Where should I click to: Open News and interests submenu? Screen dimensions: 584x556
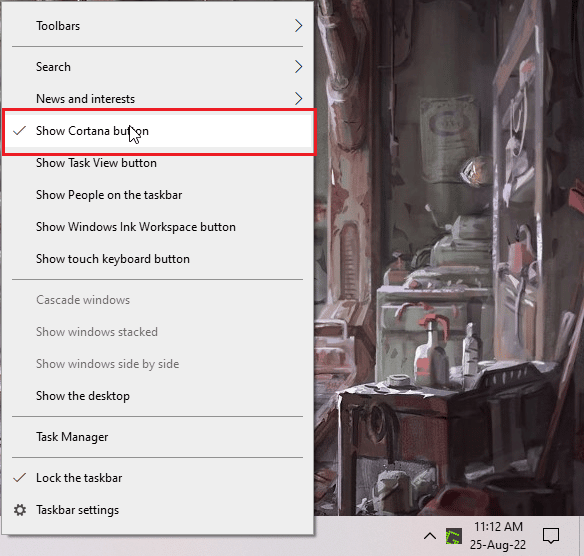(x=157, y=99)
